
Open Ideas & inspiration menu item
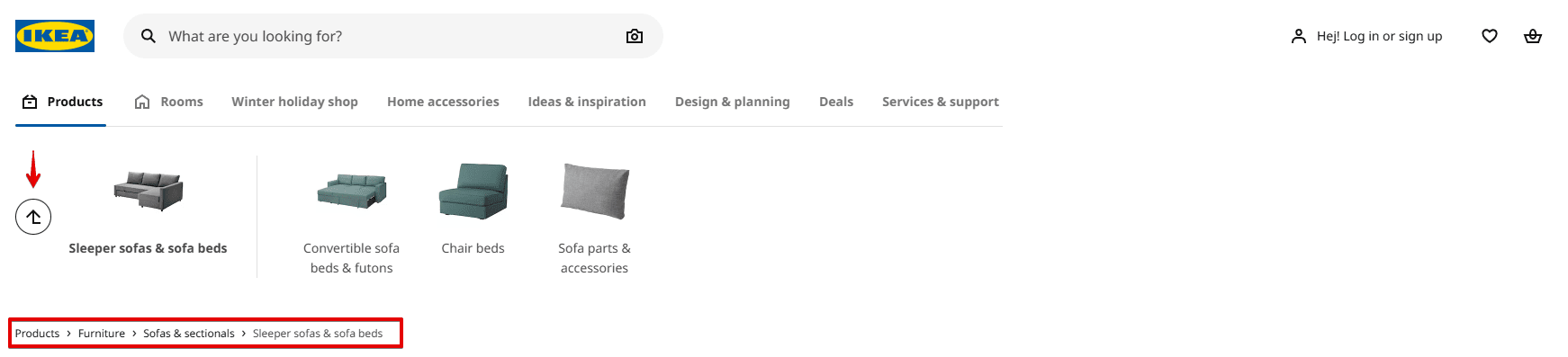(x=587, y=102)
